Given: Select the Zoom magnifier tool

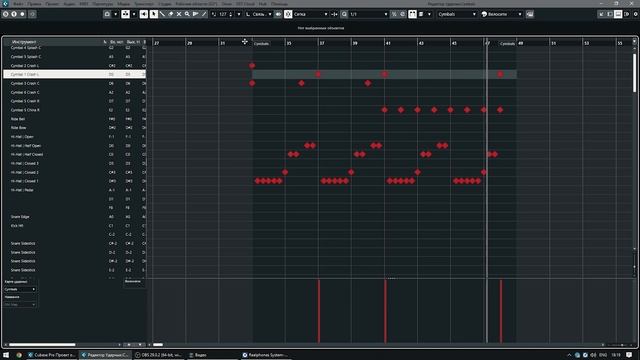Looking at the screenshot, I should pos(187,14).
